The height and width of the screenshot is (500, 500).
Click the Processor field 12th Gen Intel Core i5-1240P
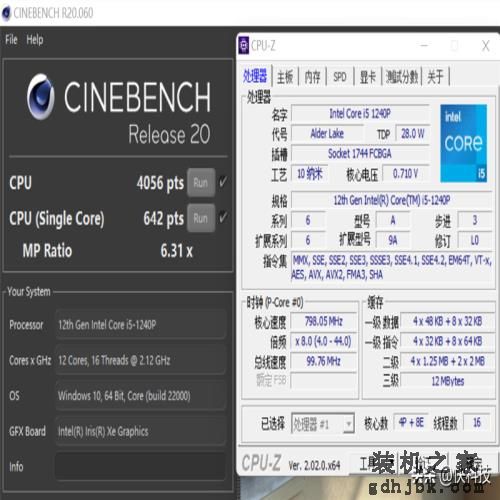[140, 324]
